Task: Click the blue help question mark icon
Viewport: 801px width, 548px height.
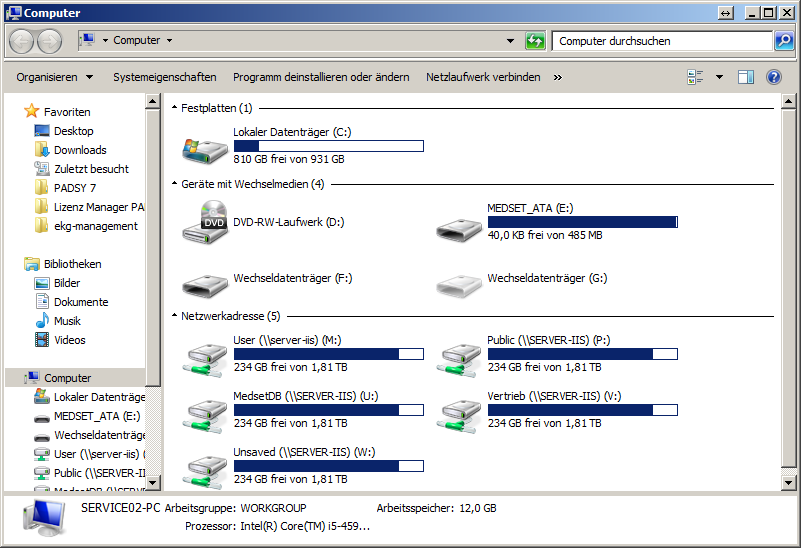Action: pos(773,77)
